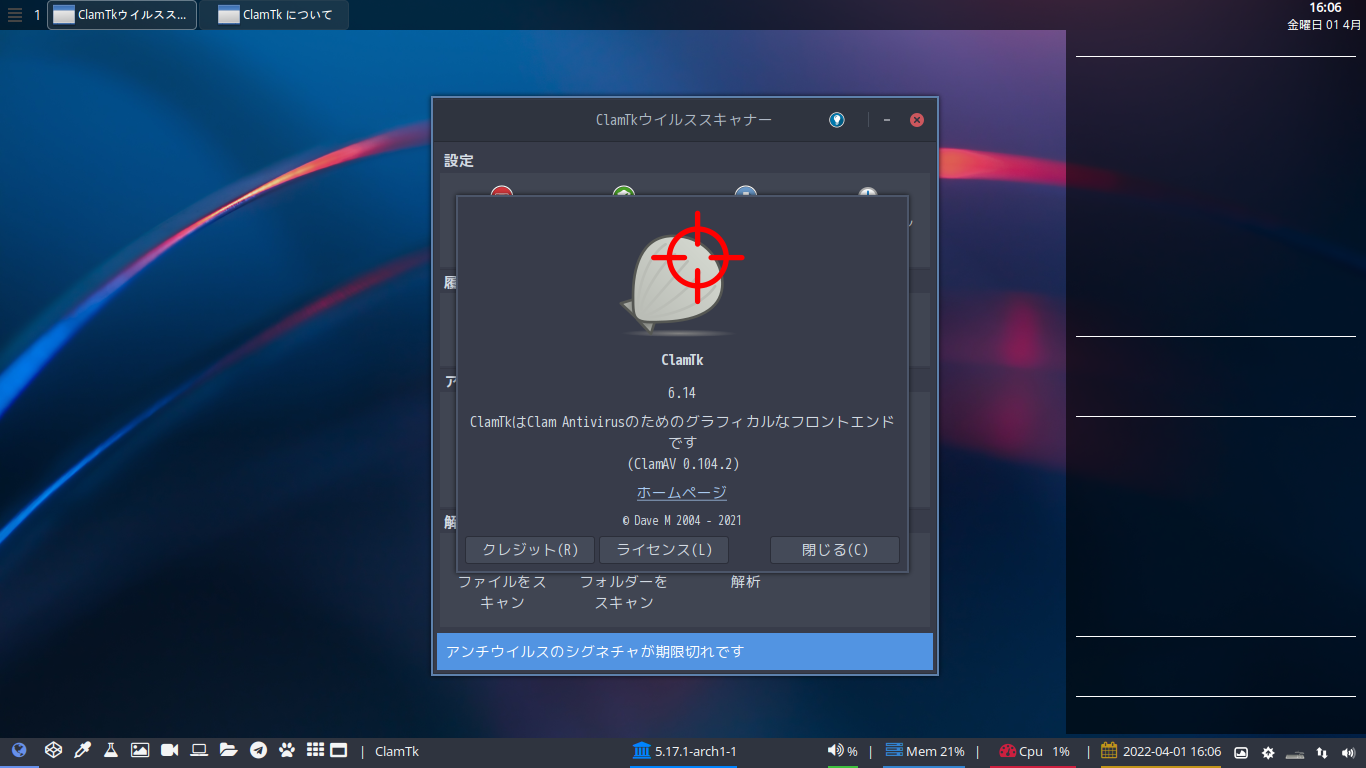Launch the flask icon in bottom panel
The image size is (1366, 768).
coord(111,750)
